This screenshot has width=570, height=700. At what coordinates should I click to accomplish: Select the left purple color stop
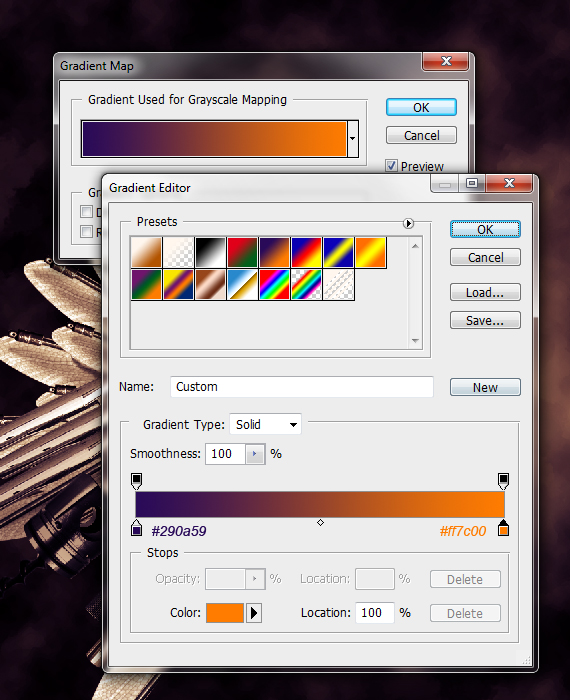click(137, 528)
